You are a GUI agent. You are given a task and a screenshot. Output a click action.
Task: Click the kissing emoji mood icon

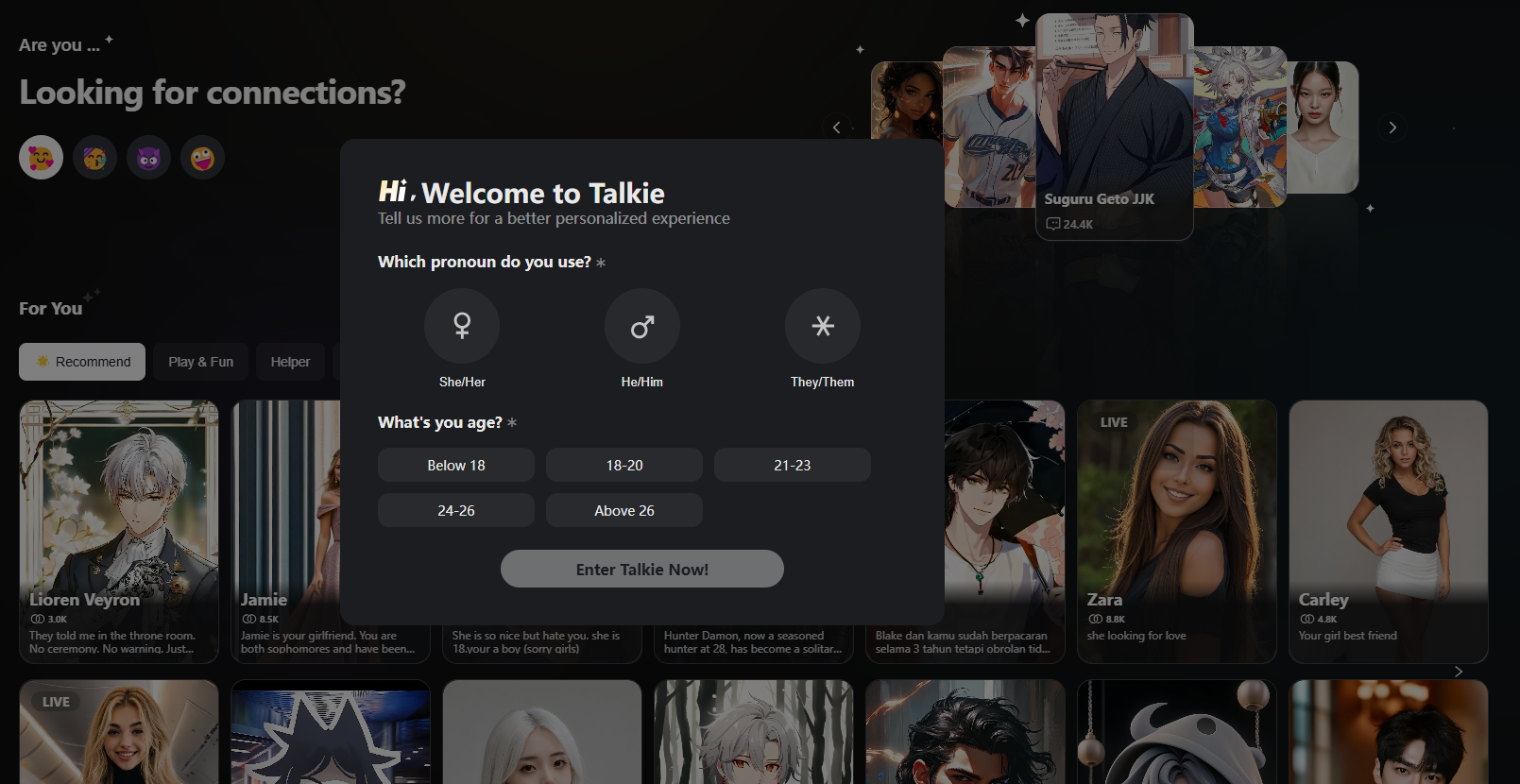click(94, 157)
